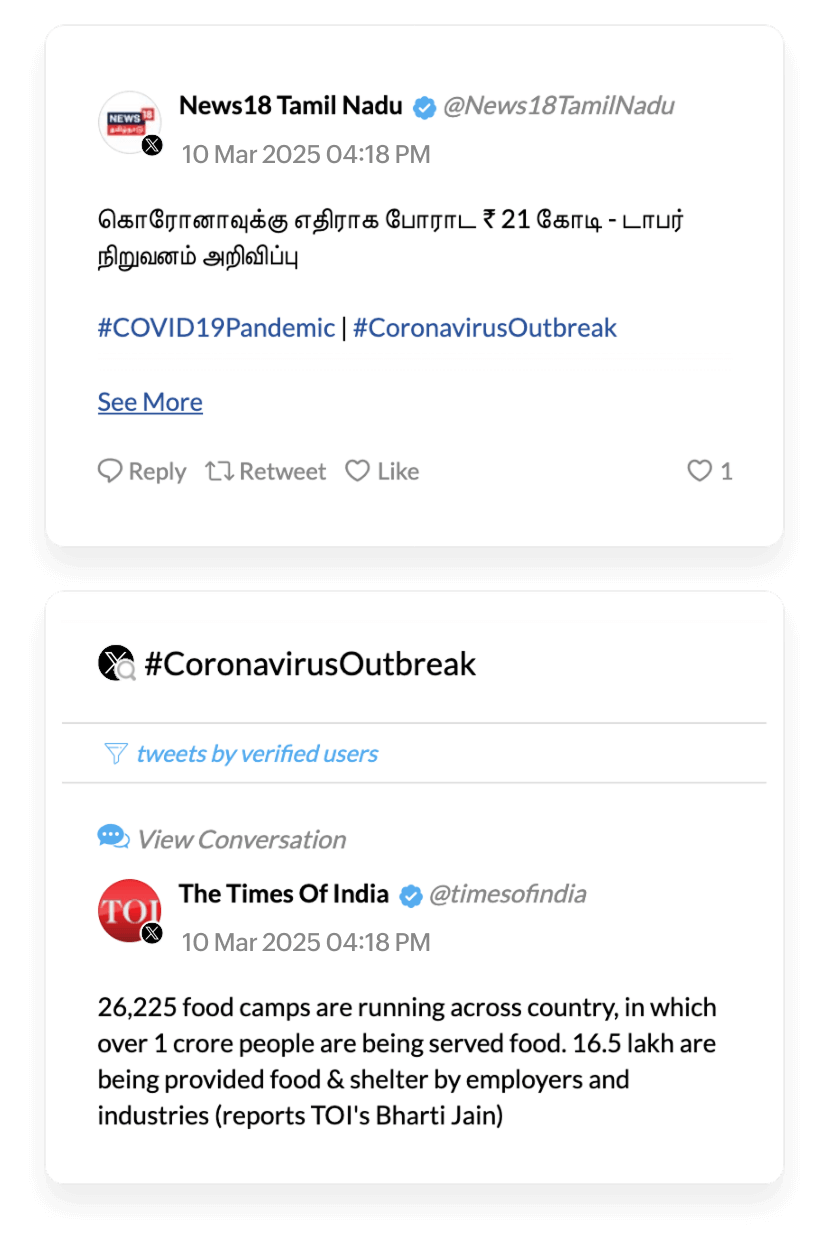Click the heart like count icon
This screenshot has height=1249, width=829.
point(700,471)
